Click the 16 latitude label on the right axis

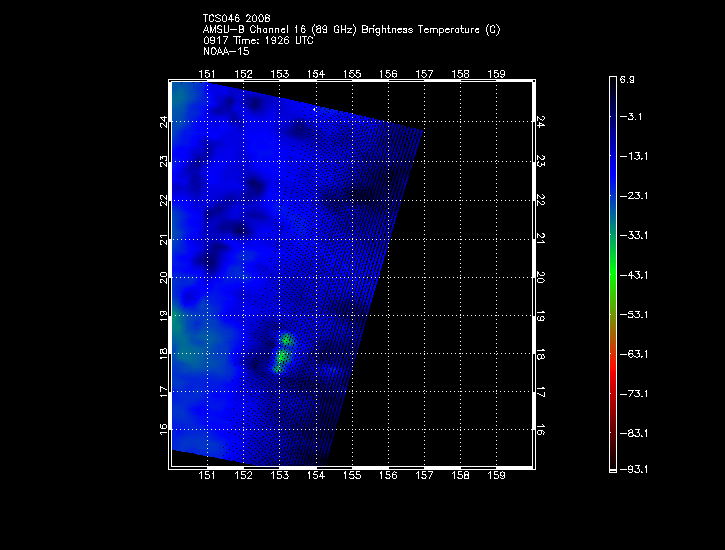(x=540, y=430)
